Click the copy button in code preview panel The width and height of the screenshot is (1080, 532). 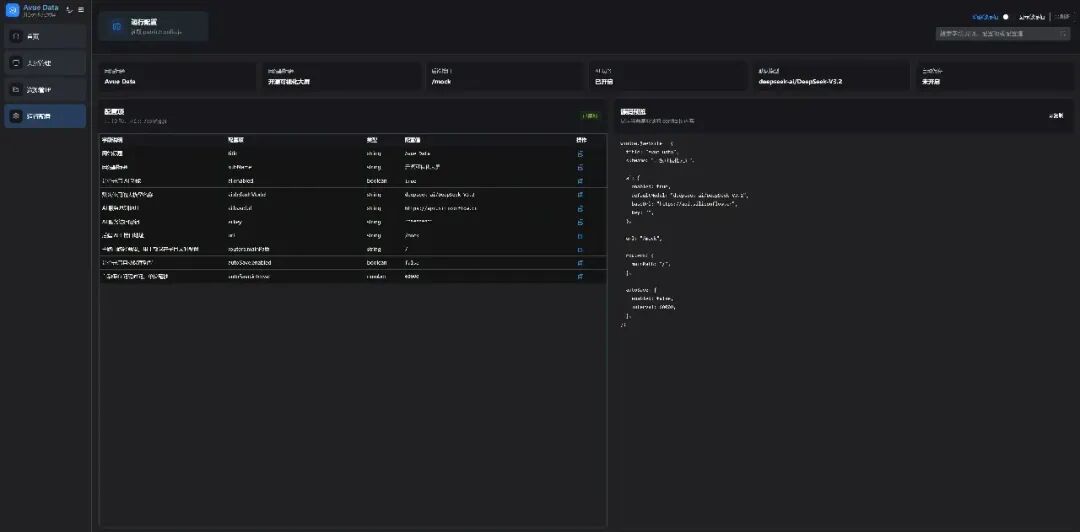tap(1056, 116)
